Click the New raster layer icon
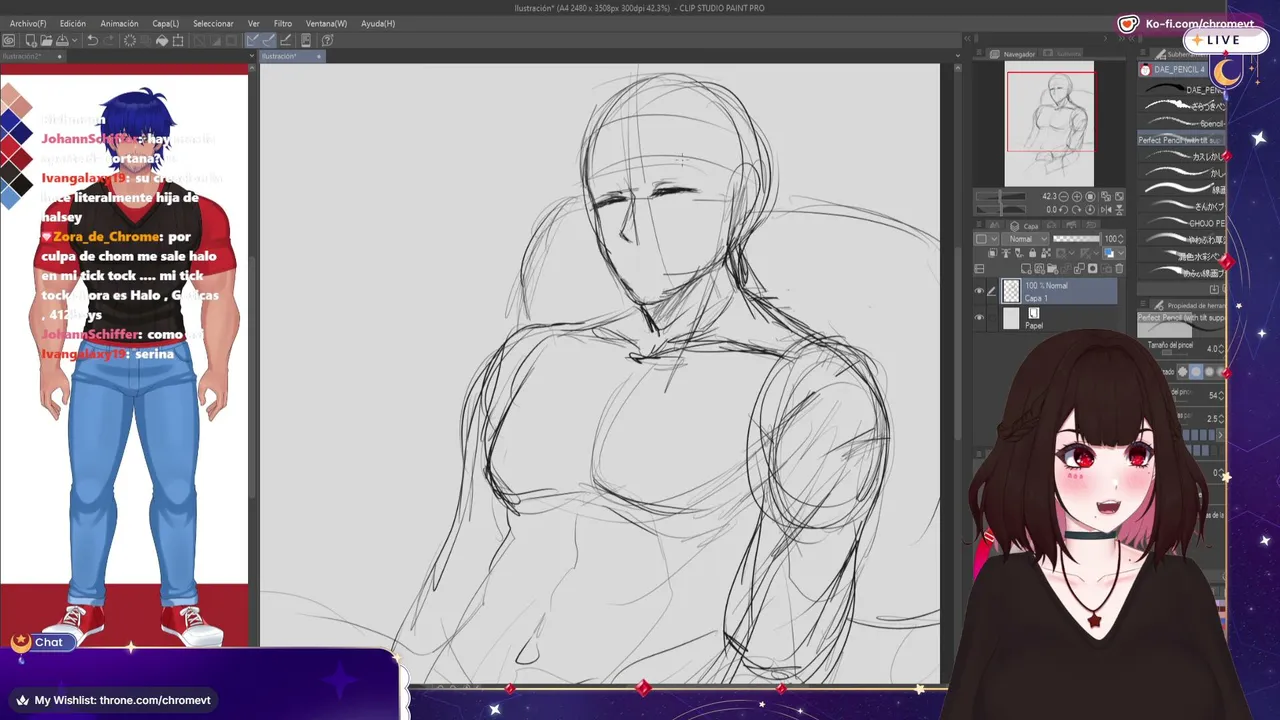This screenshot has height=720, width=1280. click(x=1026, y=268)
